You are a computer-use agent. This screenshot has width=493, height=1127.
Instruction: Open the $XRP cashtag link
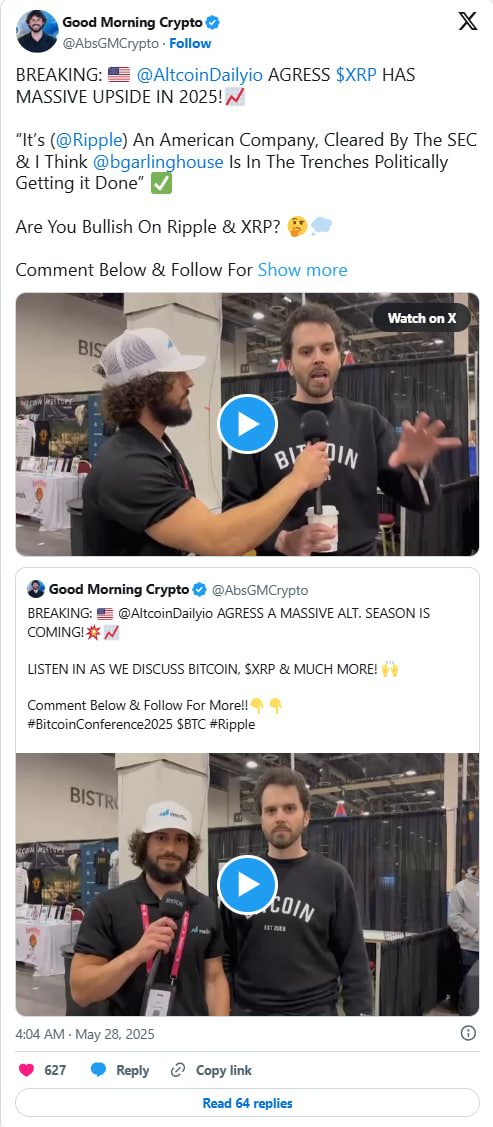click(356, 75)
